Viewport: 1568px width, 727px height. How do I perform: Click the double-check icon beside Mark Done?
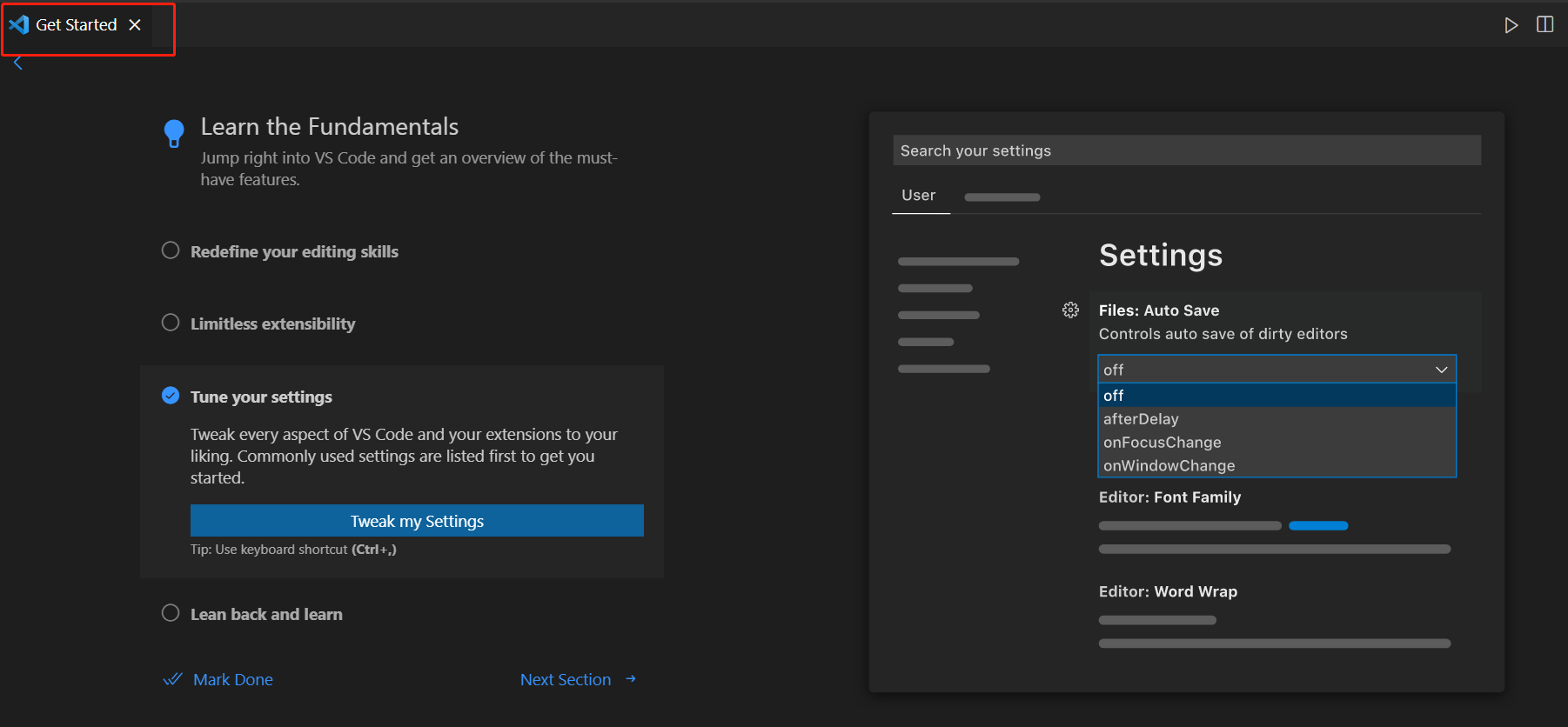172,679
